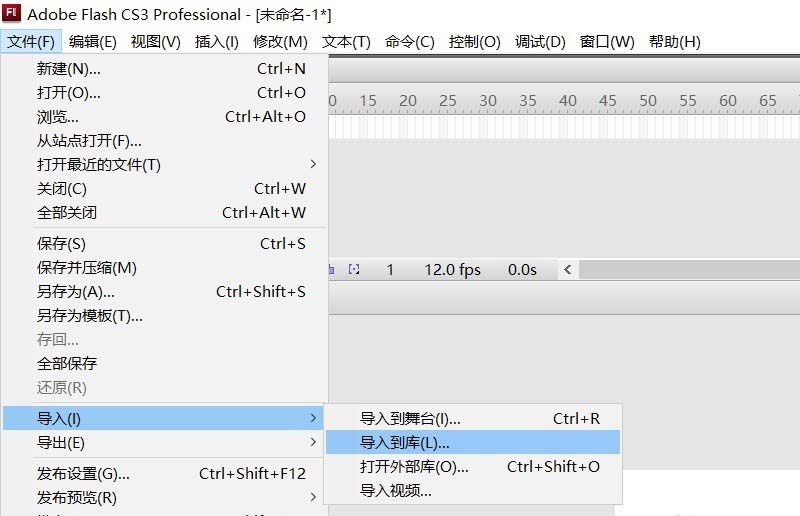Image resolution: width=800 pixels, height=516 pixels.
Task: Open the 视图(V) menu
Action: [156, 41]
